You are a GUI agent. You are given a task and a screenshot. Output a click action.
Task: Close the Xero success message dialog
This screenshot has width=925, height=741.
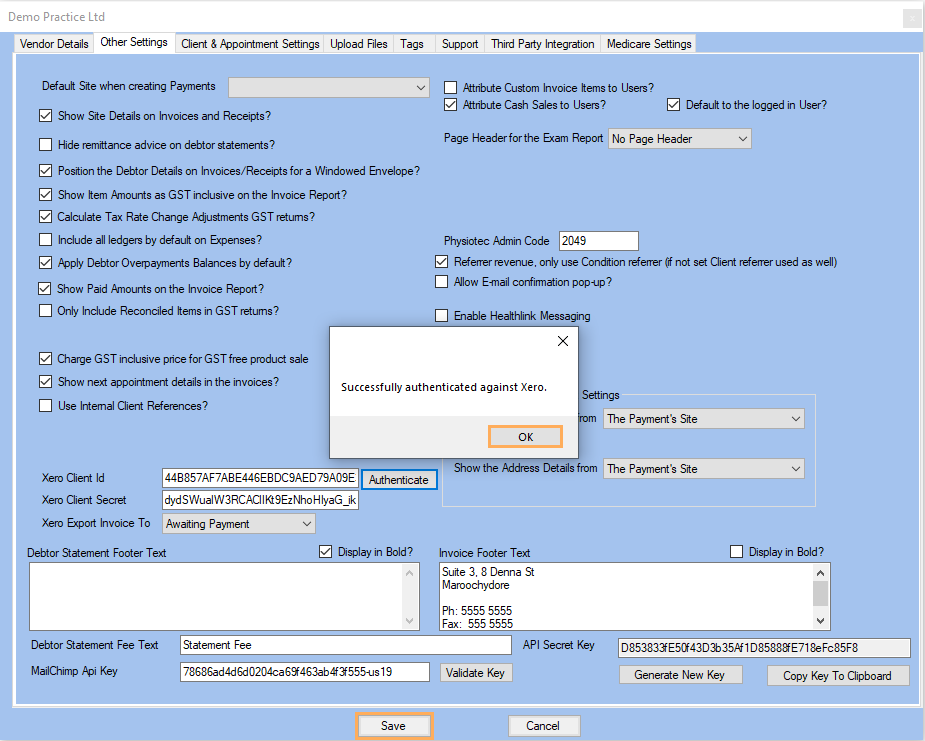pos(562,341)
